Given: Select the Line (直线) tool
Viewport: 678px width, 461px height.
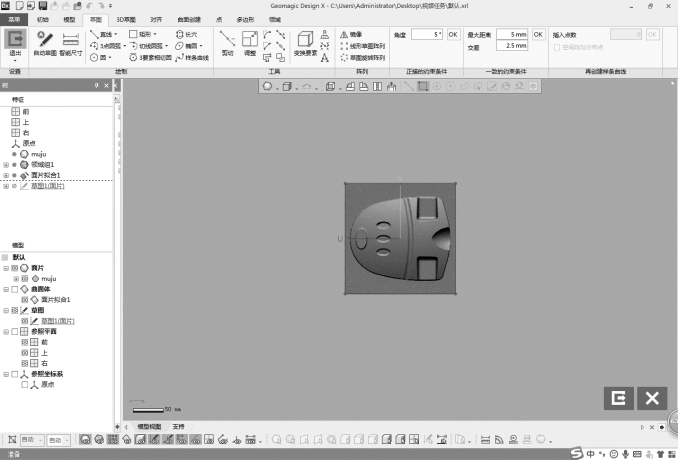Looking at the screenshot, I should pyautogui.click(x=101, y=34).
